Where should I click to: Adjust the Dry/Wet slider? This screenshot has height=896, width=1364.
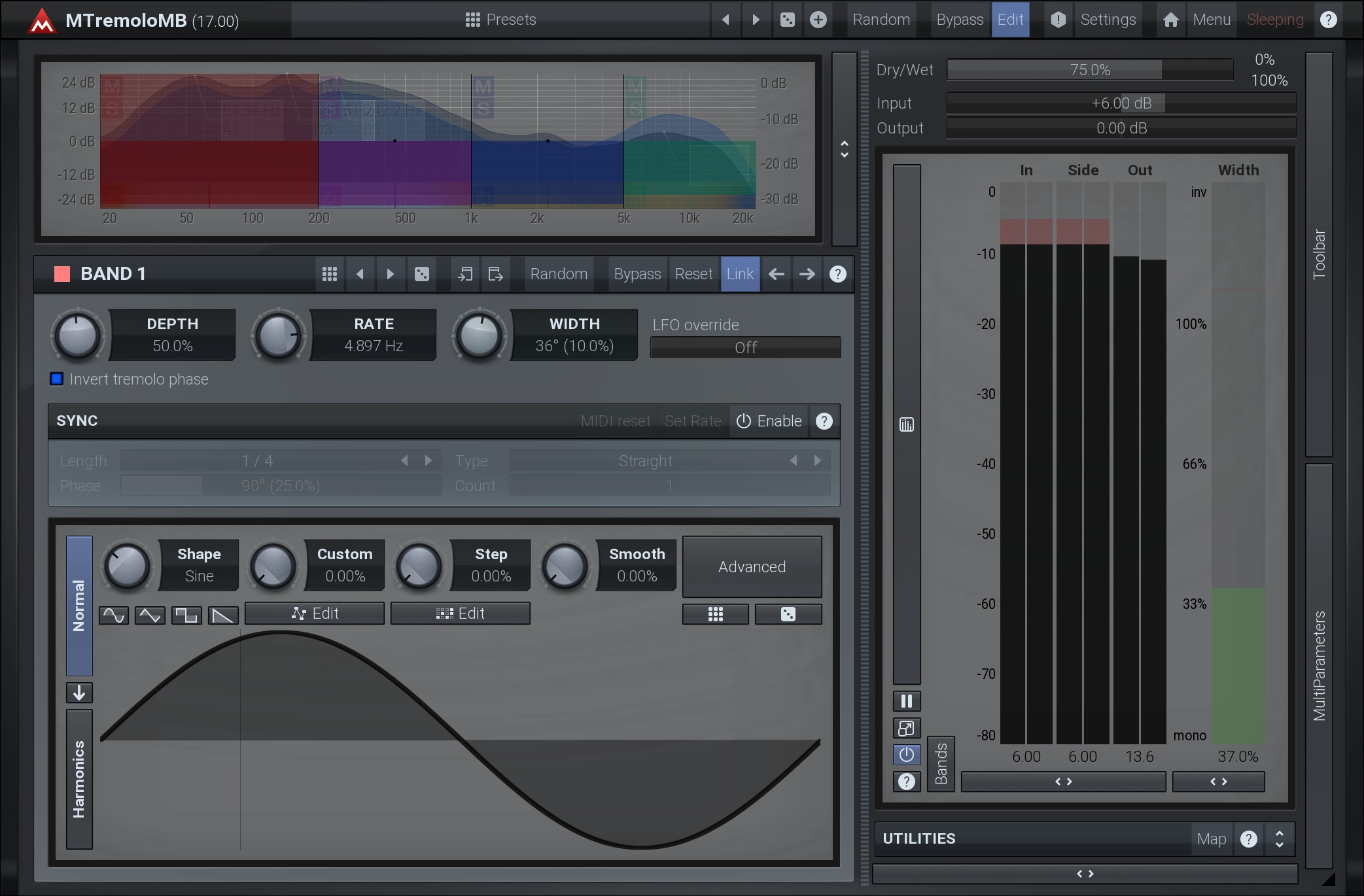point(1089,70)
